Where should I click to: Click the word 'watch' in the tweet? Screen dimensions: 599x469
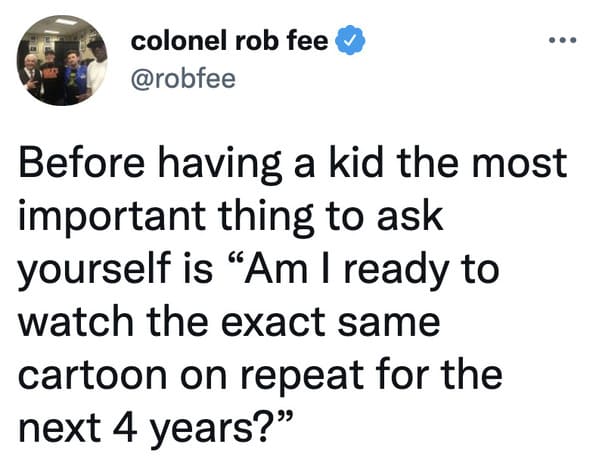click(76, 321)
